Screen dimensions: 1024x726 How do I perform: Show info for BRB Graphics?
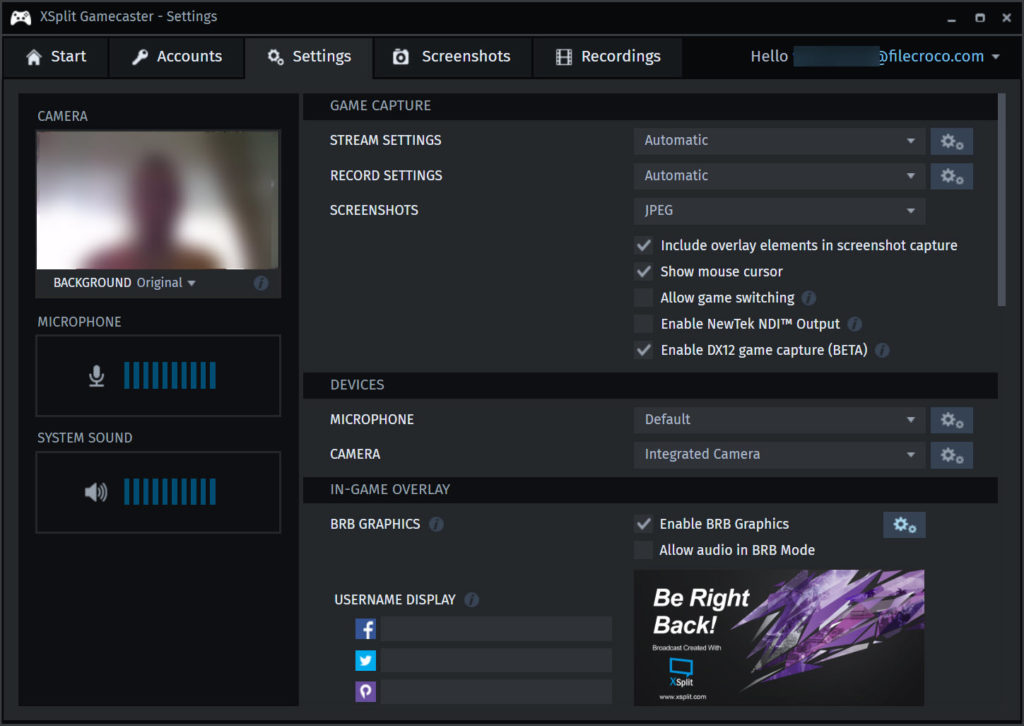(x=436, y=524)
